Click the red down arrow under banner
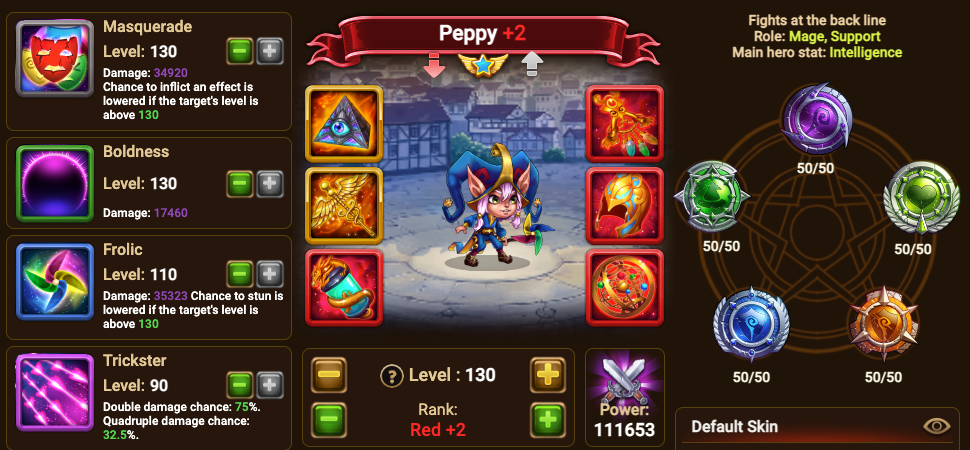 coord(434,64)
